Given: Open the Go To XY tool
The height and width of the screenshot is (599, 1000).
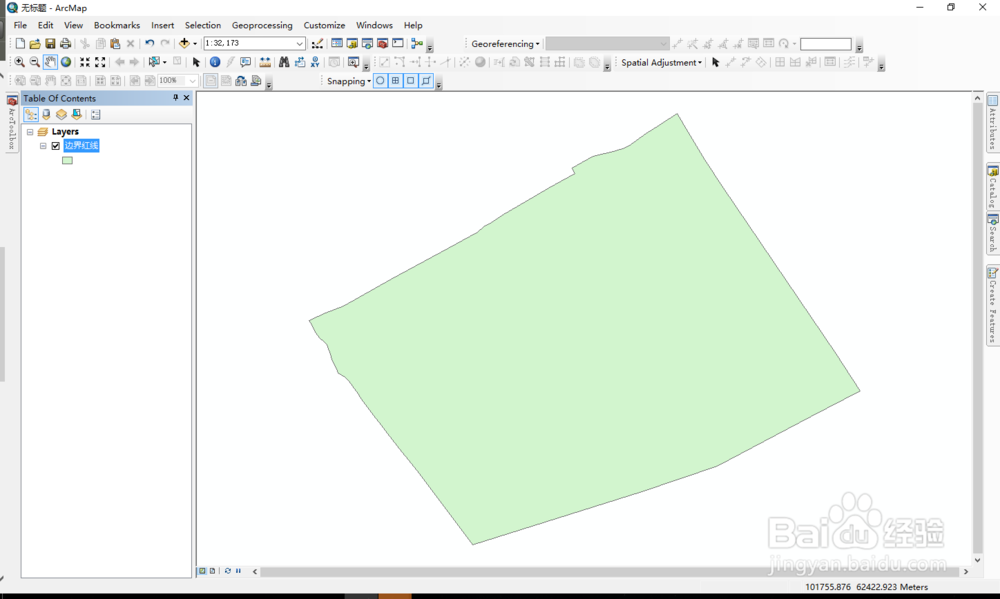Looking at the screenshot, I should (315, 62).
